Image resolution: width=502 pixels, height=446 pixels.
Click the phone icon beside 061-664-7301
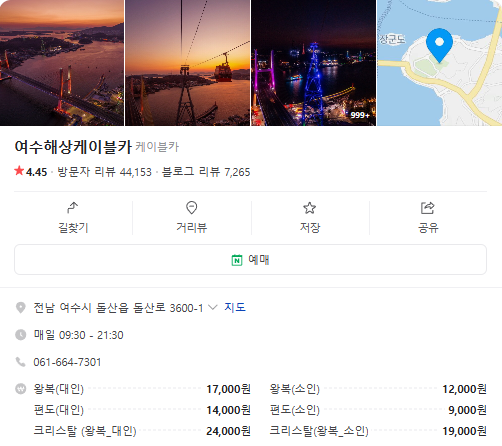(21, 362)
